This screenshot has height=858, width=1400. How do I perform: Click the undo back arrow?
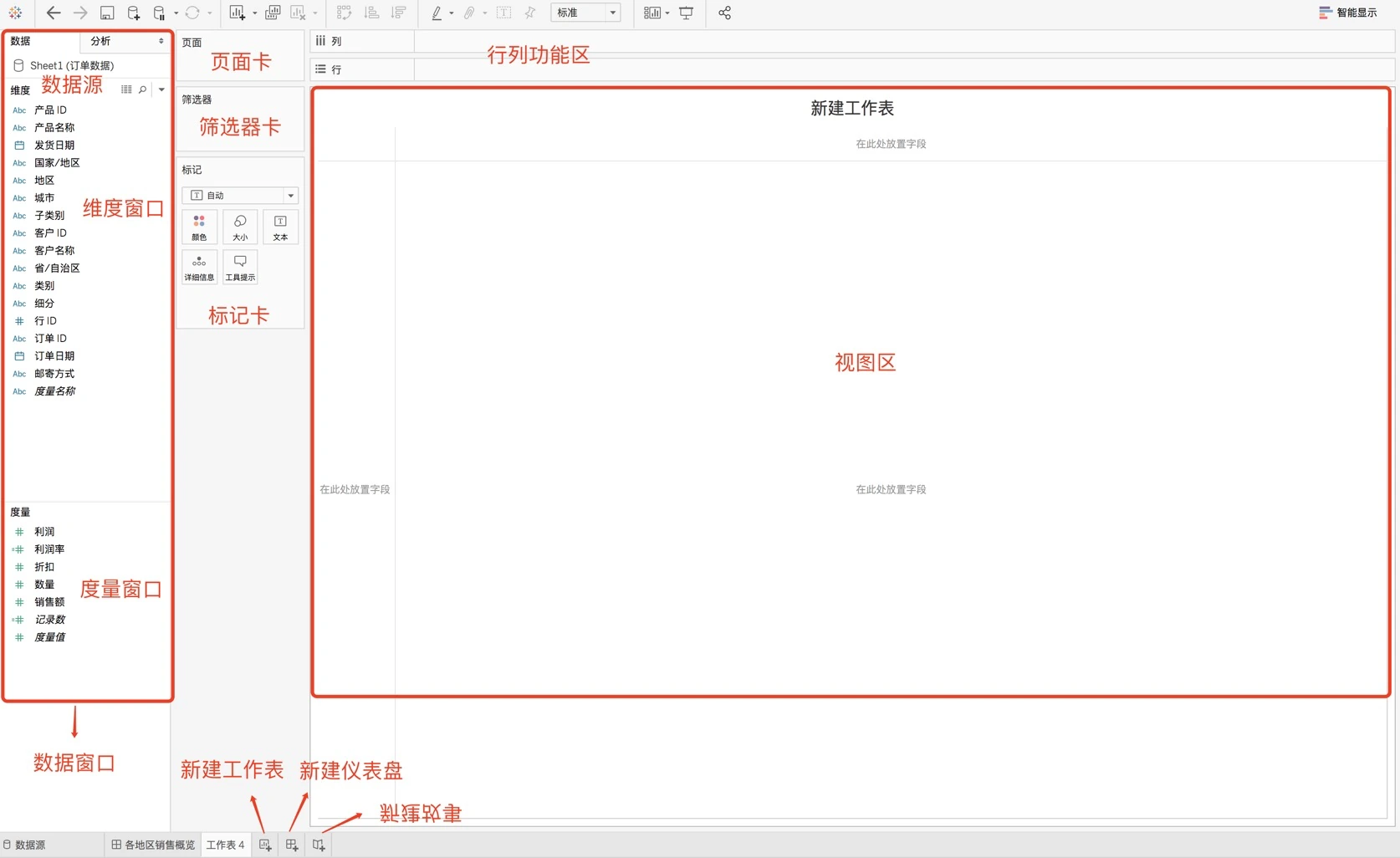54,13
